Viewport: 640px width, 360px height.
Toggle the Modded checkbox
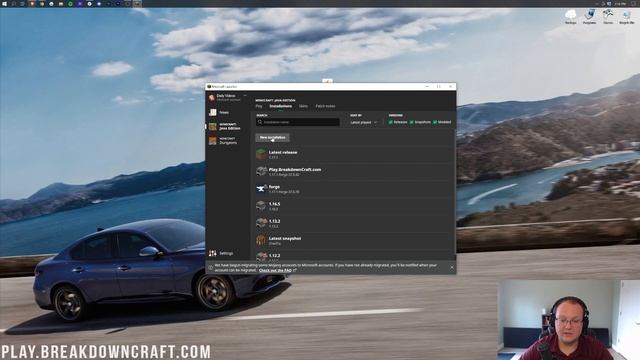click(x=435, y=122)
